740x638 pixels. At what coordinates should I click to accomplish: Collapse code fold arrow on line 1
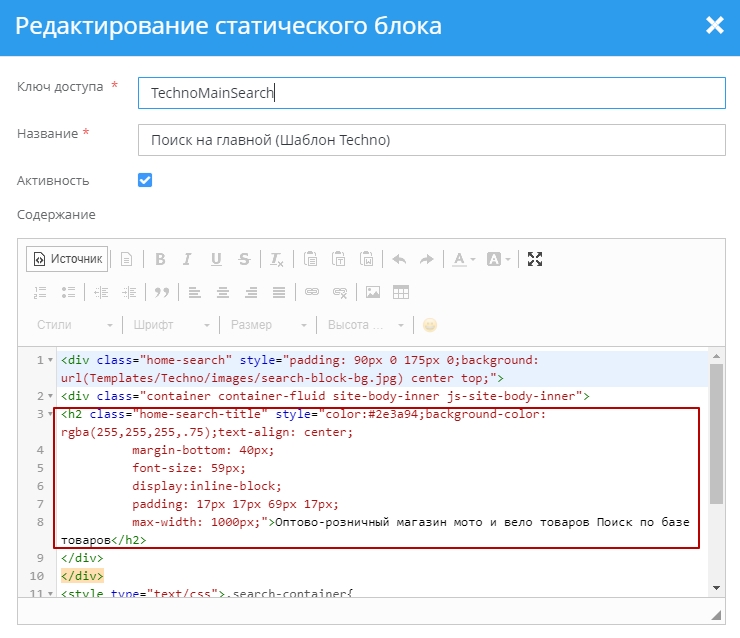pyautogui.click(x=51, y=360)
